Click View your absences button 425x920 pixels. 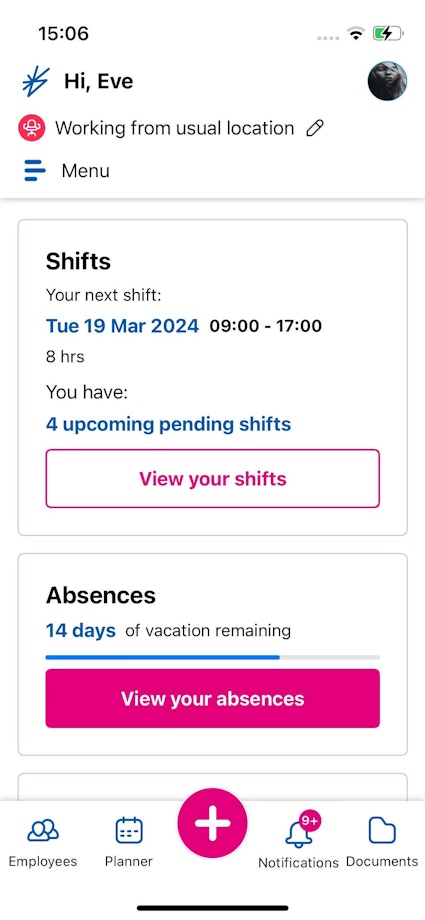pyautogui.click(x=212, y=698)
